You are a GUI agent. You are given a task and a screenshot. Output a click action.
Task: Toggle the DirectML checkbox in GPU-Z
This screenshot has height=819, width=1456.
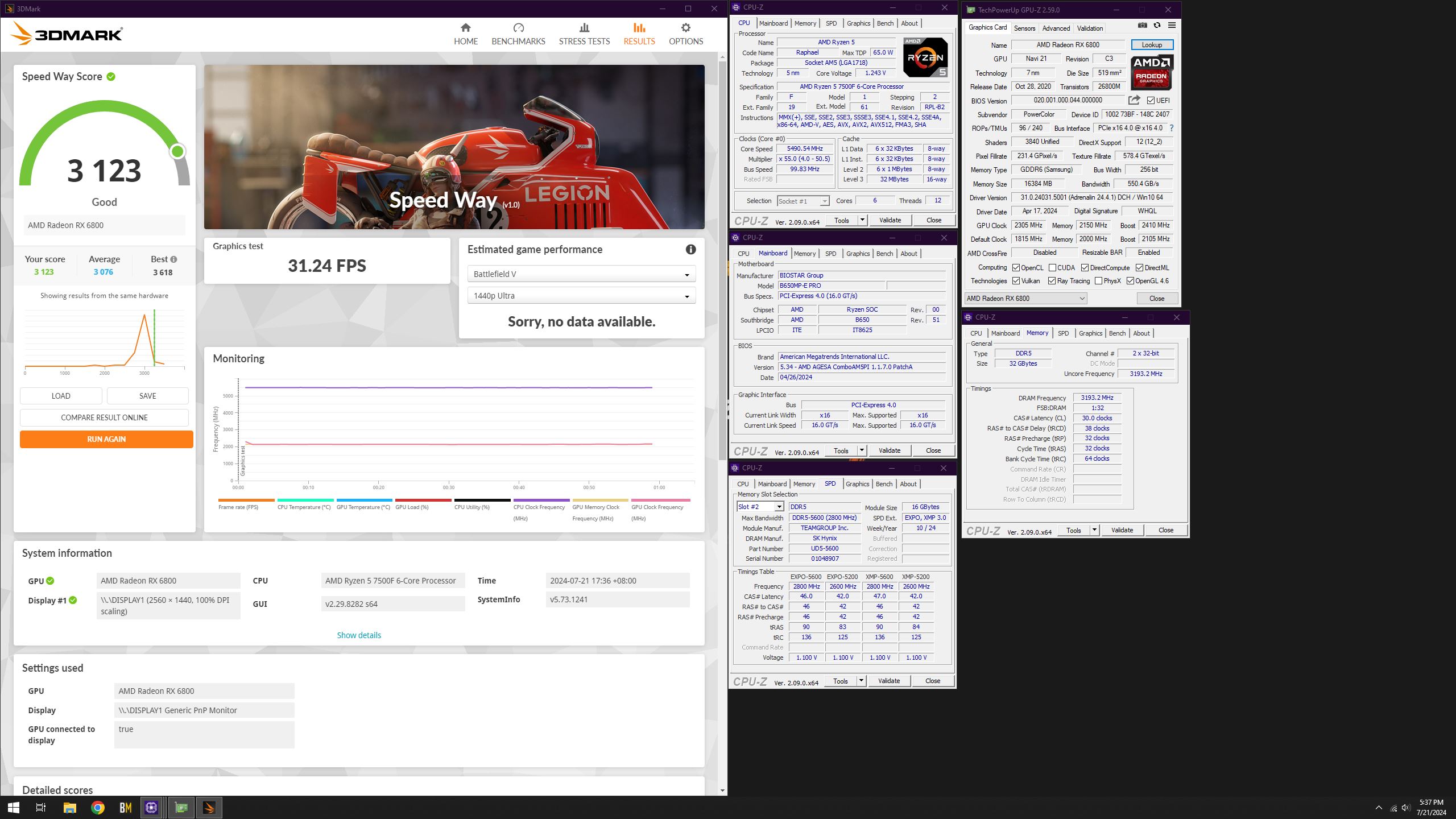(1139, 268)
